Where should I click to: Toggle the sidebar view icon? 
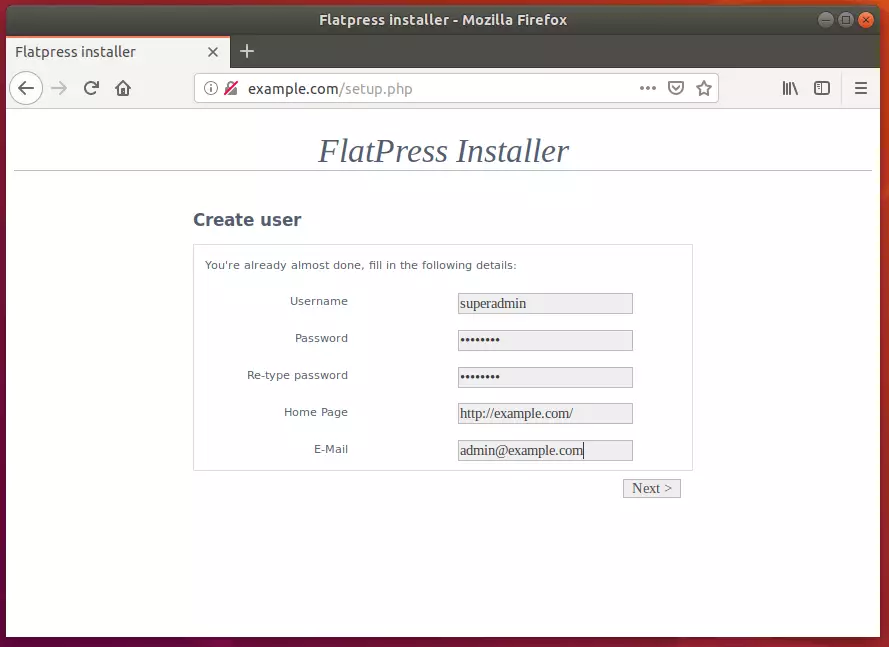pos(822,88)
